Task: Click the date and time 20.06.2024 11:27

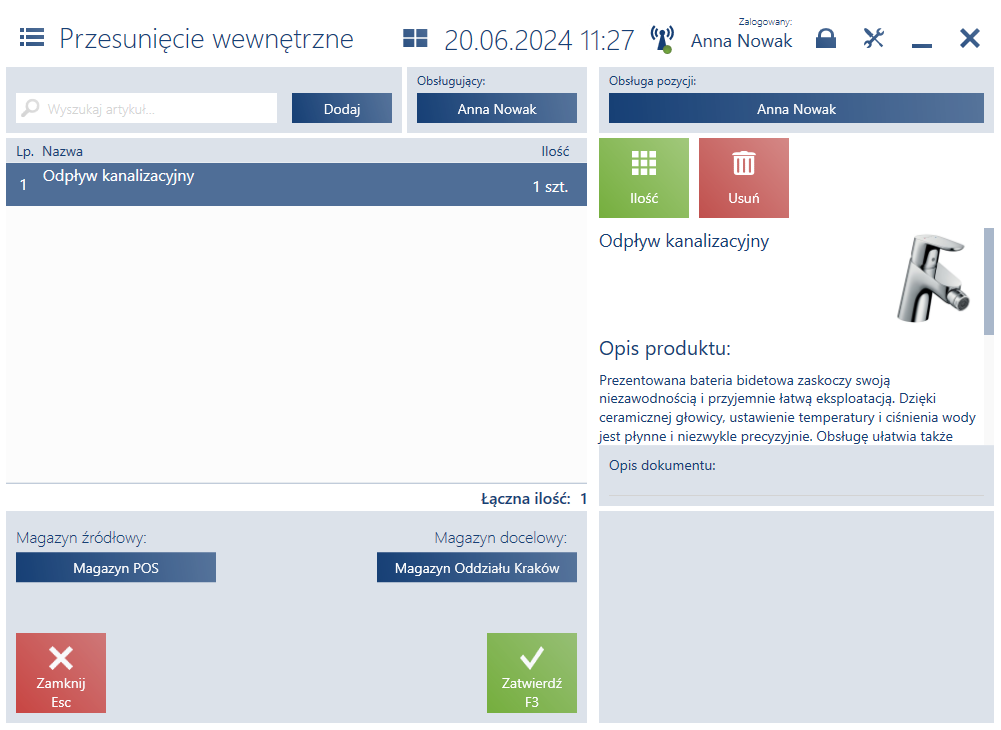Action: coord(539,40)
